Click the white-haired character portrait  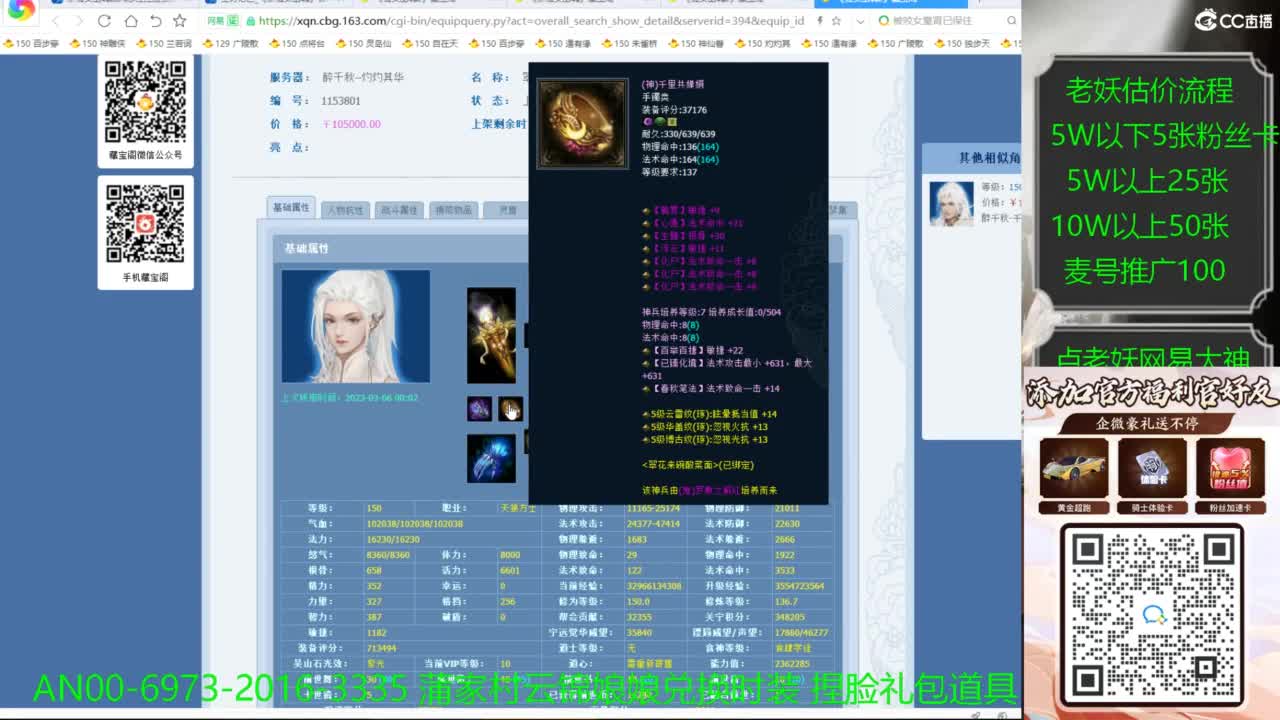(x=355, y=326)
